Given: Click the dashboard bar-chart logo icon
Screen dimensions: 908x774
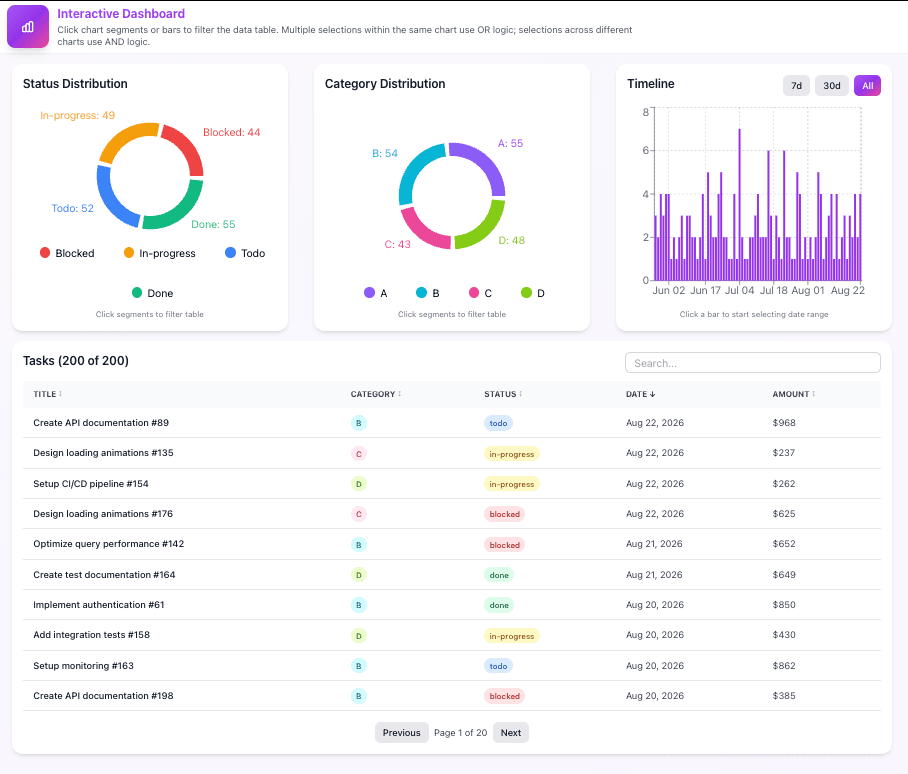Looking at the screenshot, I should [28, 27].
